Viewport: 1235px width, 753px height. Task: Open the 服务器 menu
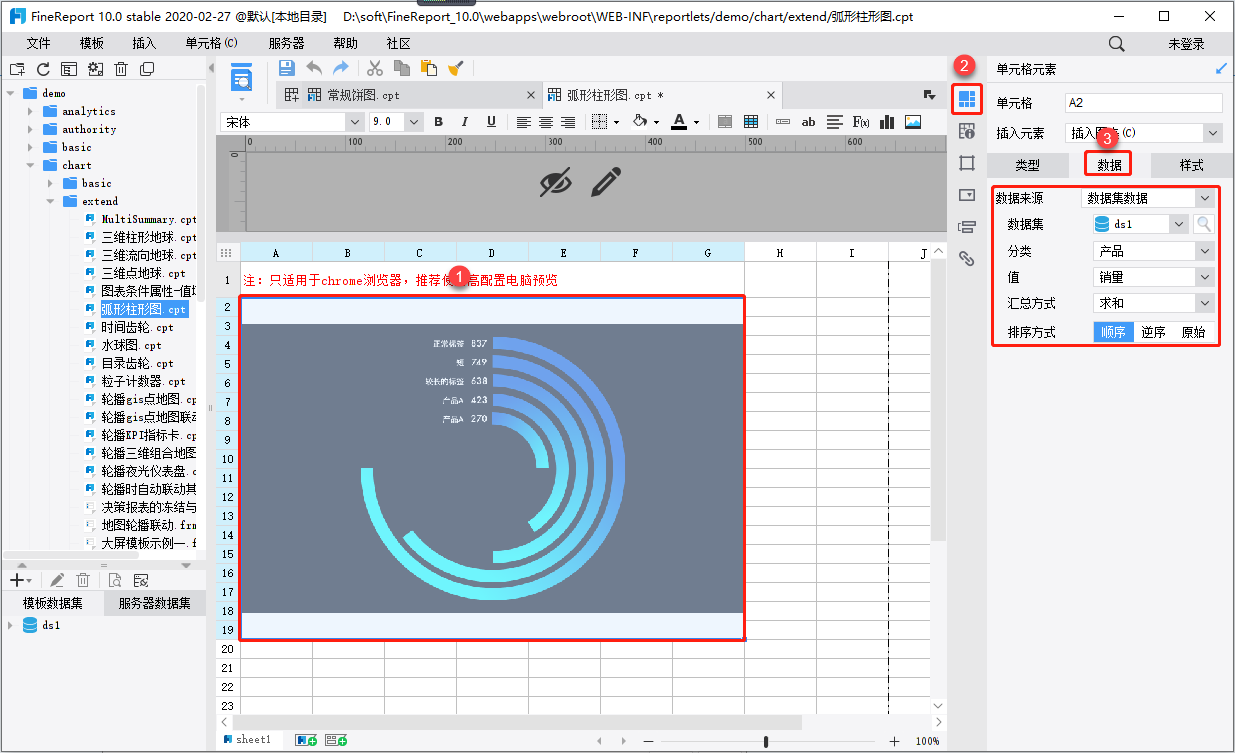[286, 44]
